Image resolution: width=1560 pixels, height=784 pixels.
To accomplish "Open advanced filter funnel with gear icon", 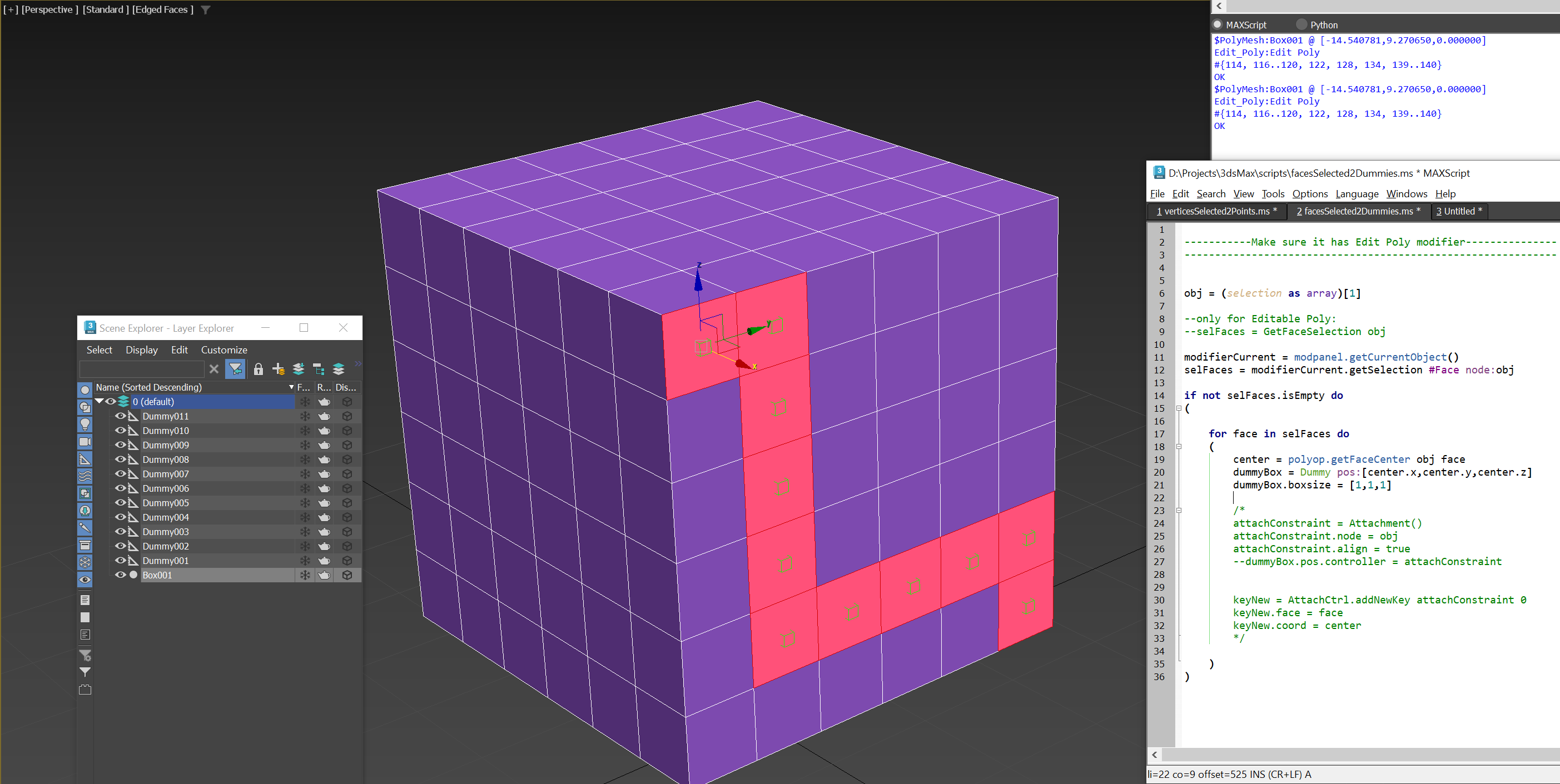I will pyautogui.click(x=85, y=655).
